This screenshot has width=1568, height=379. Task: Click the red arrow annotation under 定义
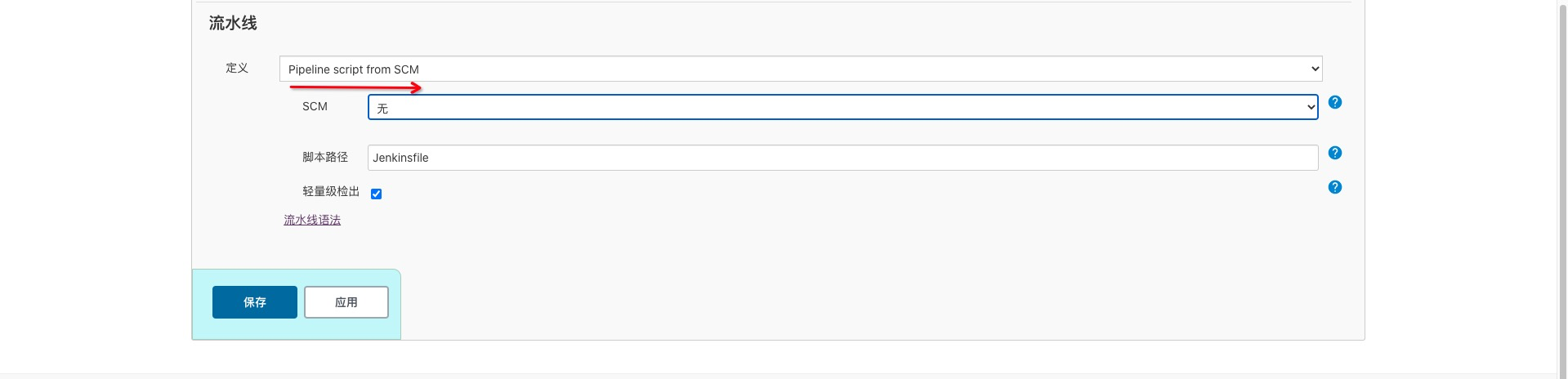[355, 87]
